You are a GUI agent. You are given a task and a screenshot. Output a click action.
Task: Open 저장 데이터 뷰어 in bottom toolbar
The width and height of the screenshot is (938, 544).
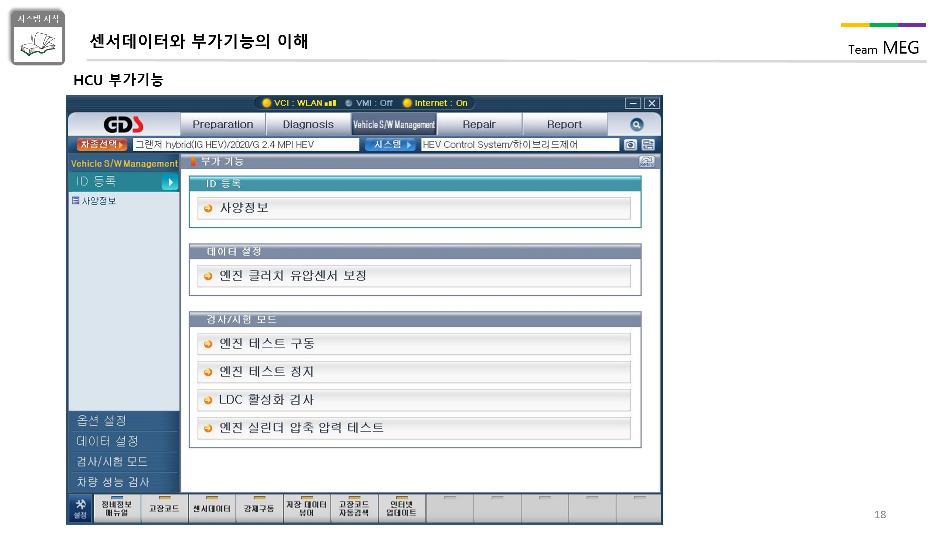tap(307, 509)
